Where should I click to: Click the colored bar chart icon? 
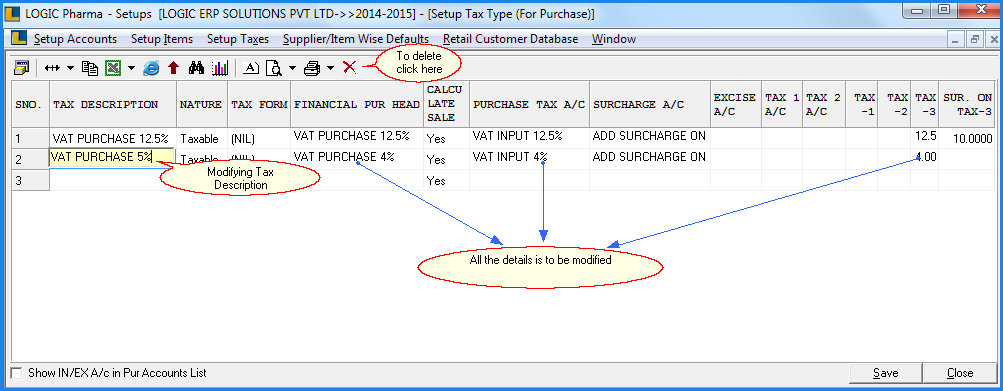pos(220,67)
